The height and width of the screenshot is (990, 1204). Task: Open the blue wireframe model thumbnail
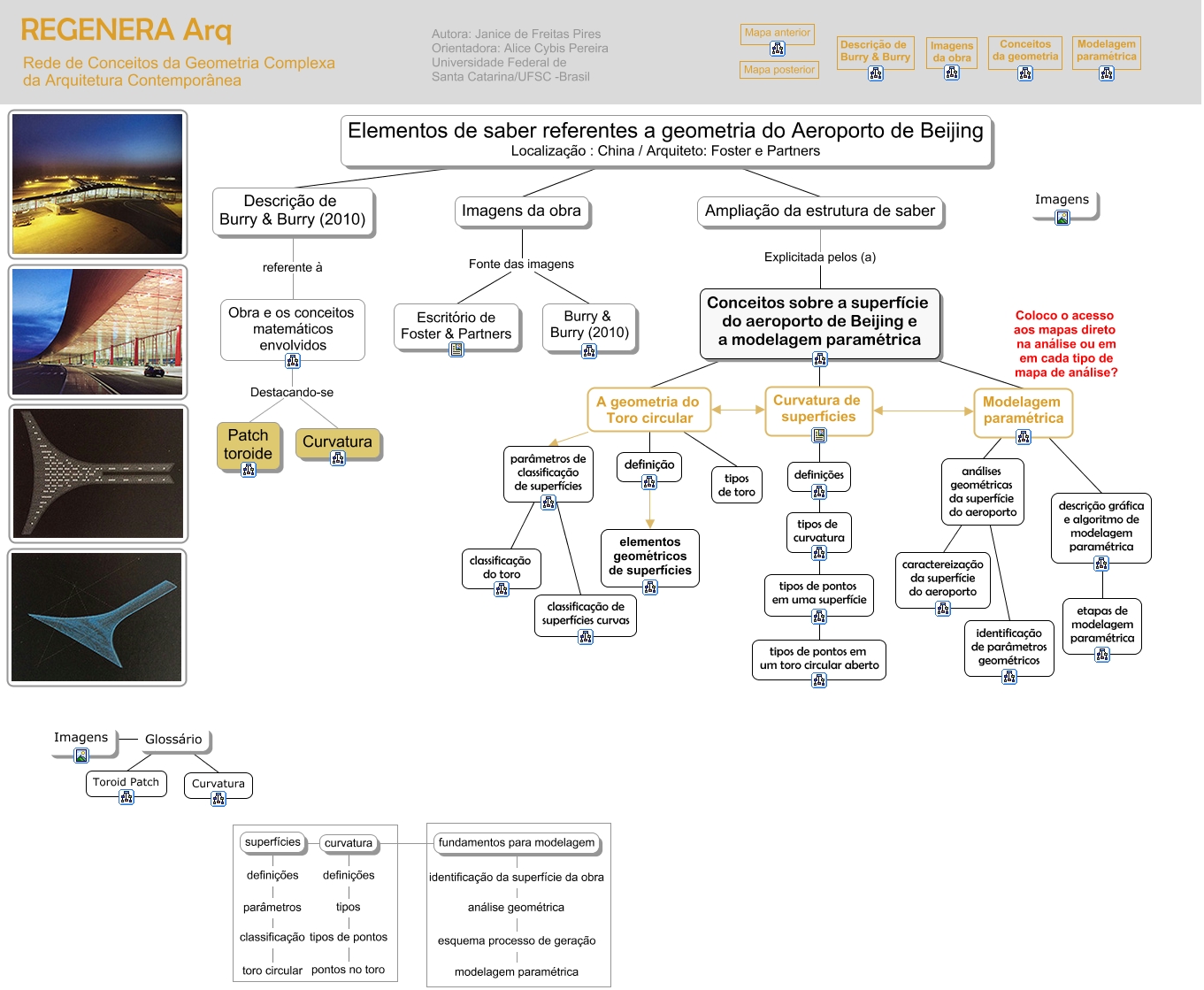tap(97, 617)
